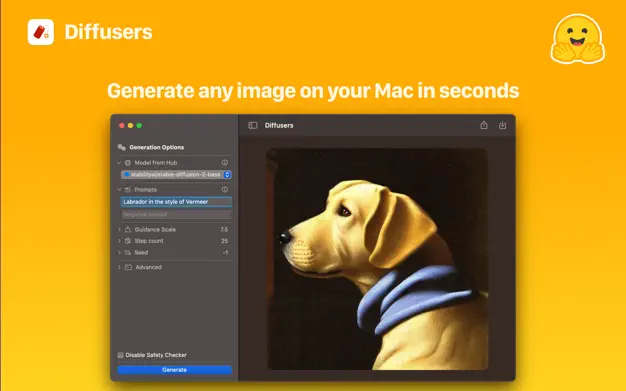Click the Step count value 25
Screen dimensions: 626x391
pos(224,241)
